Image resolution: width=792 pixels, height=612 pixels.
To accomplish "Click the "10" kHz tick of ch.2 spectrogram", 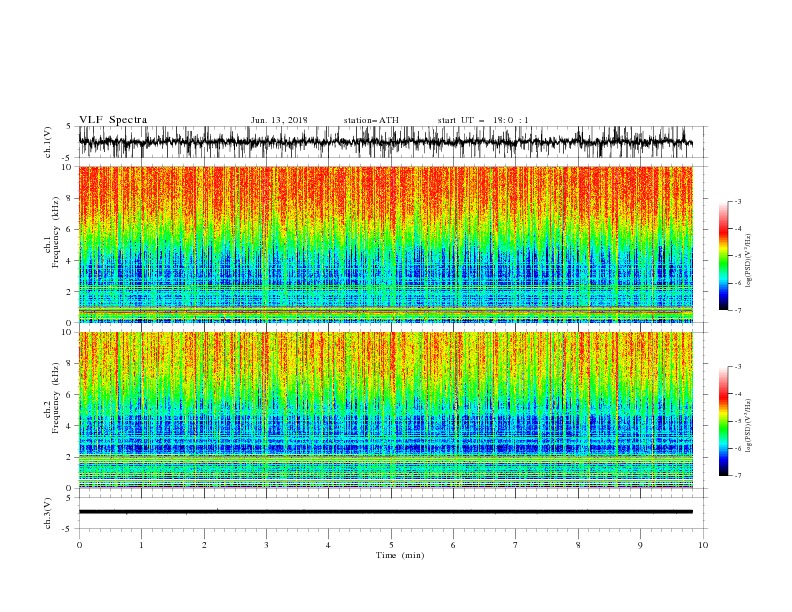I will [x=68, y=332].
